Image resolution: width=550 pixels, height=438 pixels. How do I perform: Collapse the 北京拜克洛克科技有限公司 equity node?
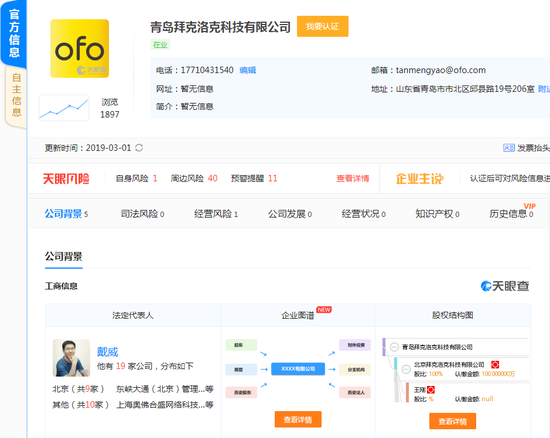(x=406, y=369)
